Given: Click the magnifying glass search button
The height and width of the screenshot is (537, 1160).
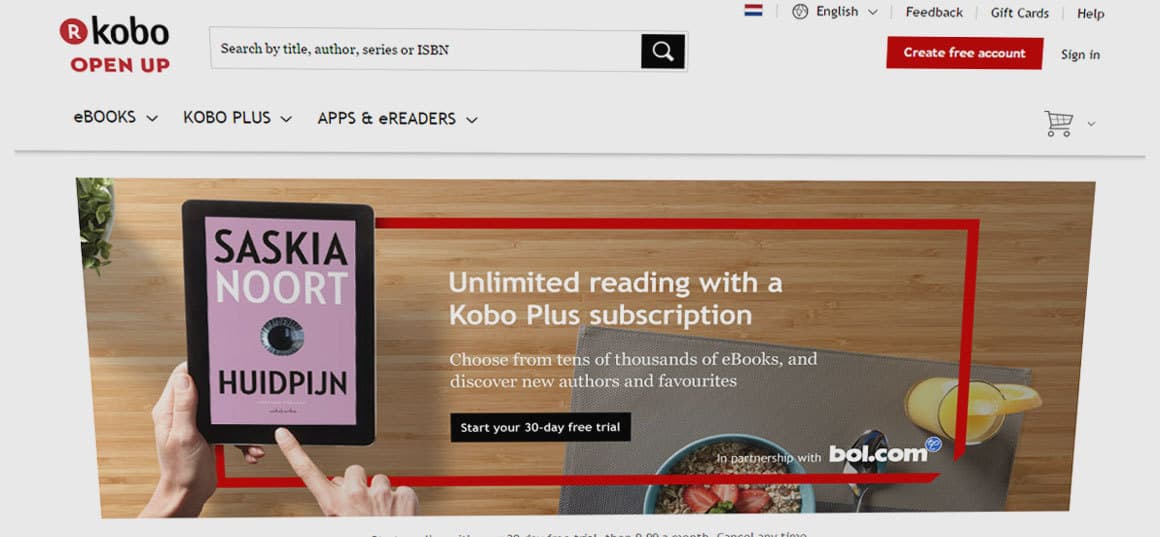Looking at the screenshot, I should coord(663,51).
